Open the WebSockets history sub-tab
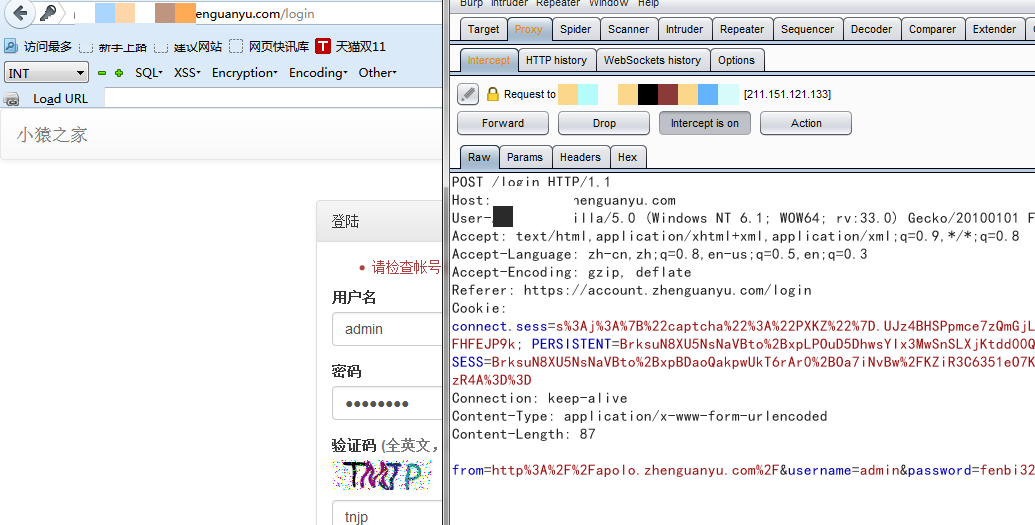Screen dimensions: 1035x525 click(x=652, y=60)
